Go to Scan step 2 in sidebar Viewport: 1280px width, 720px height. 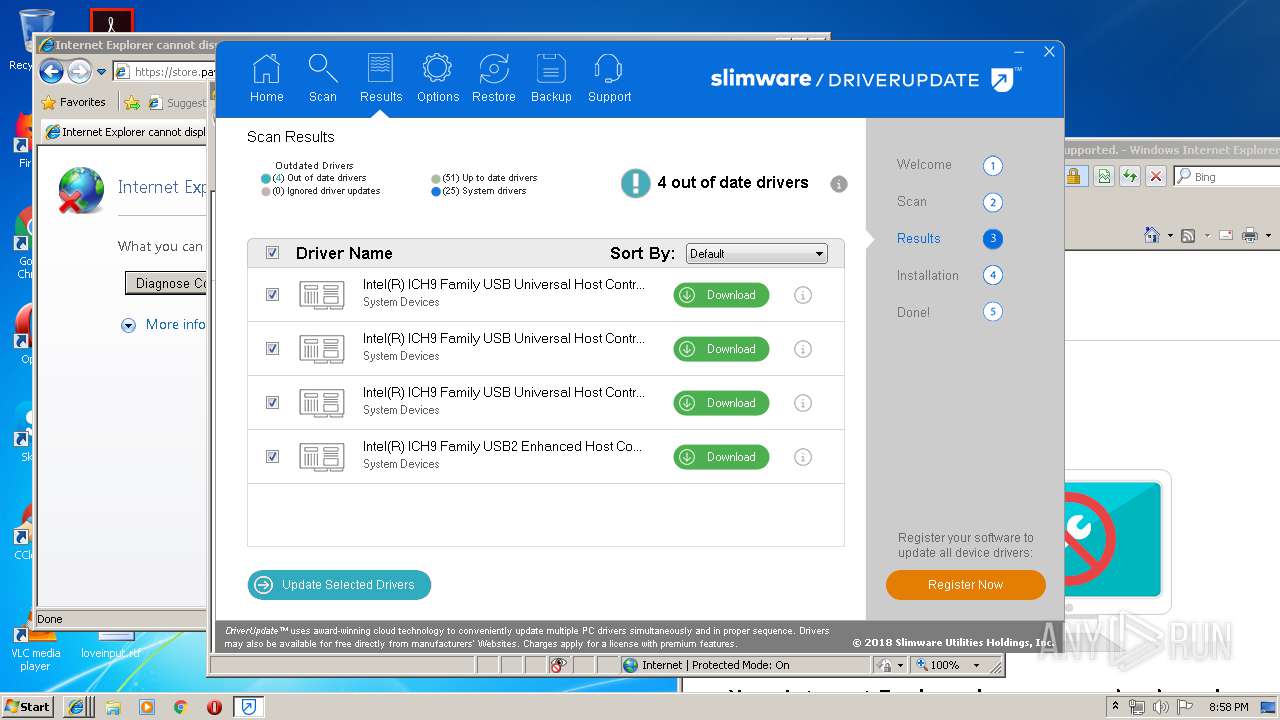pos(948,202)
